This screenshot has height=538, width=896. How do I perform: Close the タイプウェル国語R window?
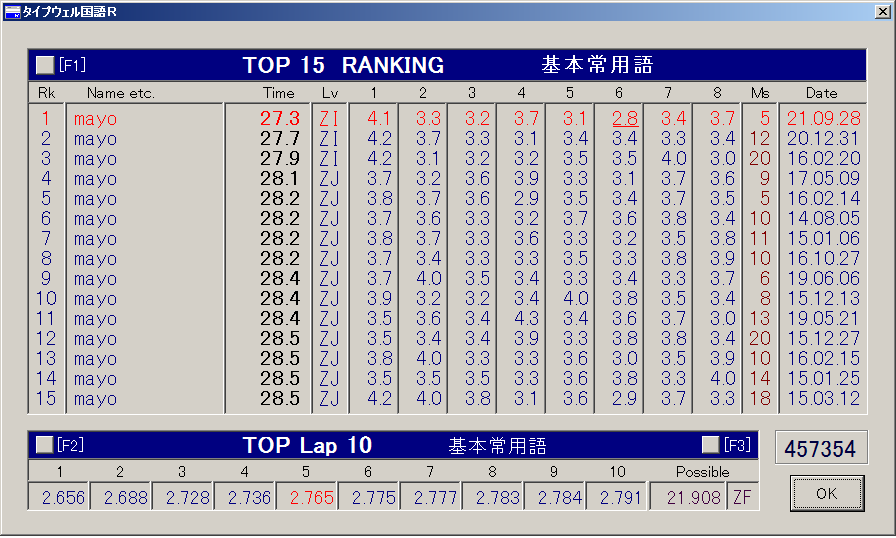[883, 11]
